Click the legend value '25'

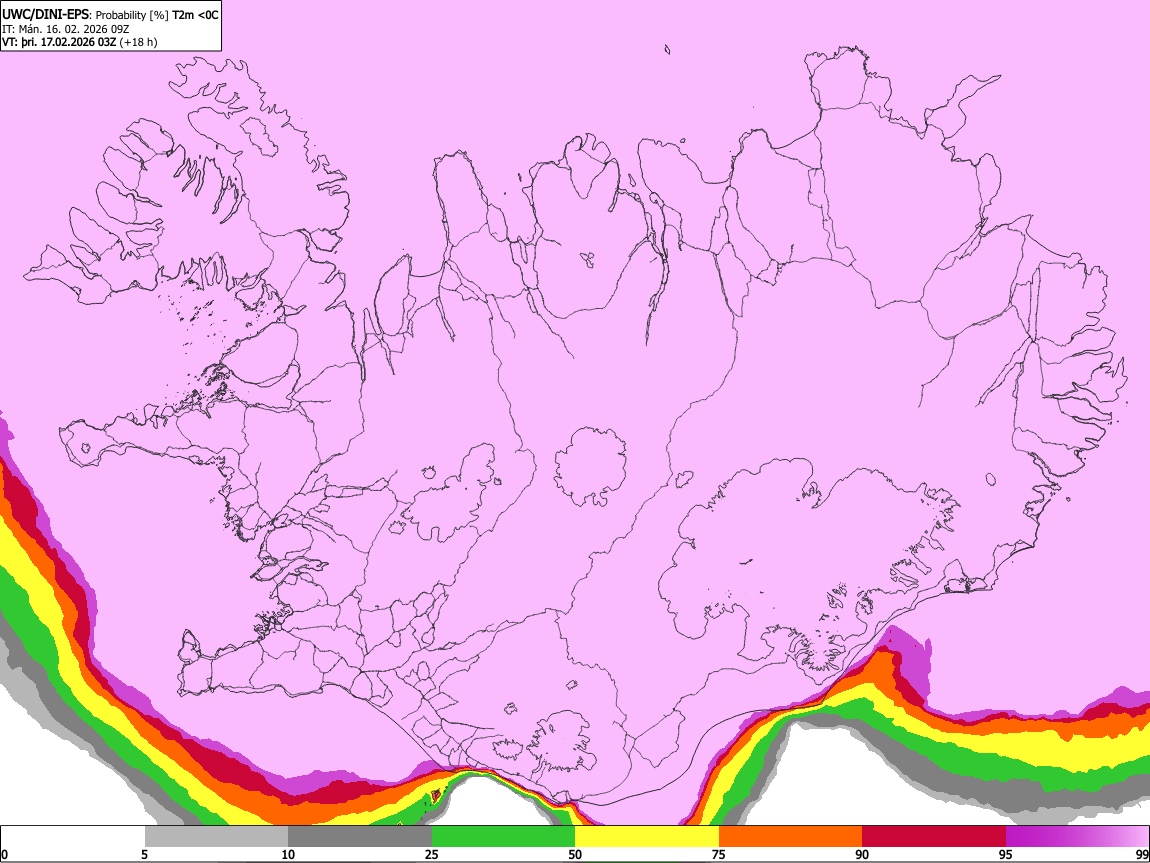tap(432, 854)
